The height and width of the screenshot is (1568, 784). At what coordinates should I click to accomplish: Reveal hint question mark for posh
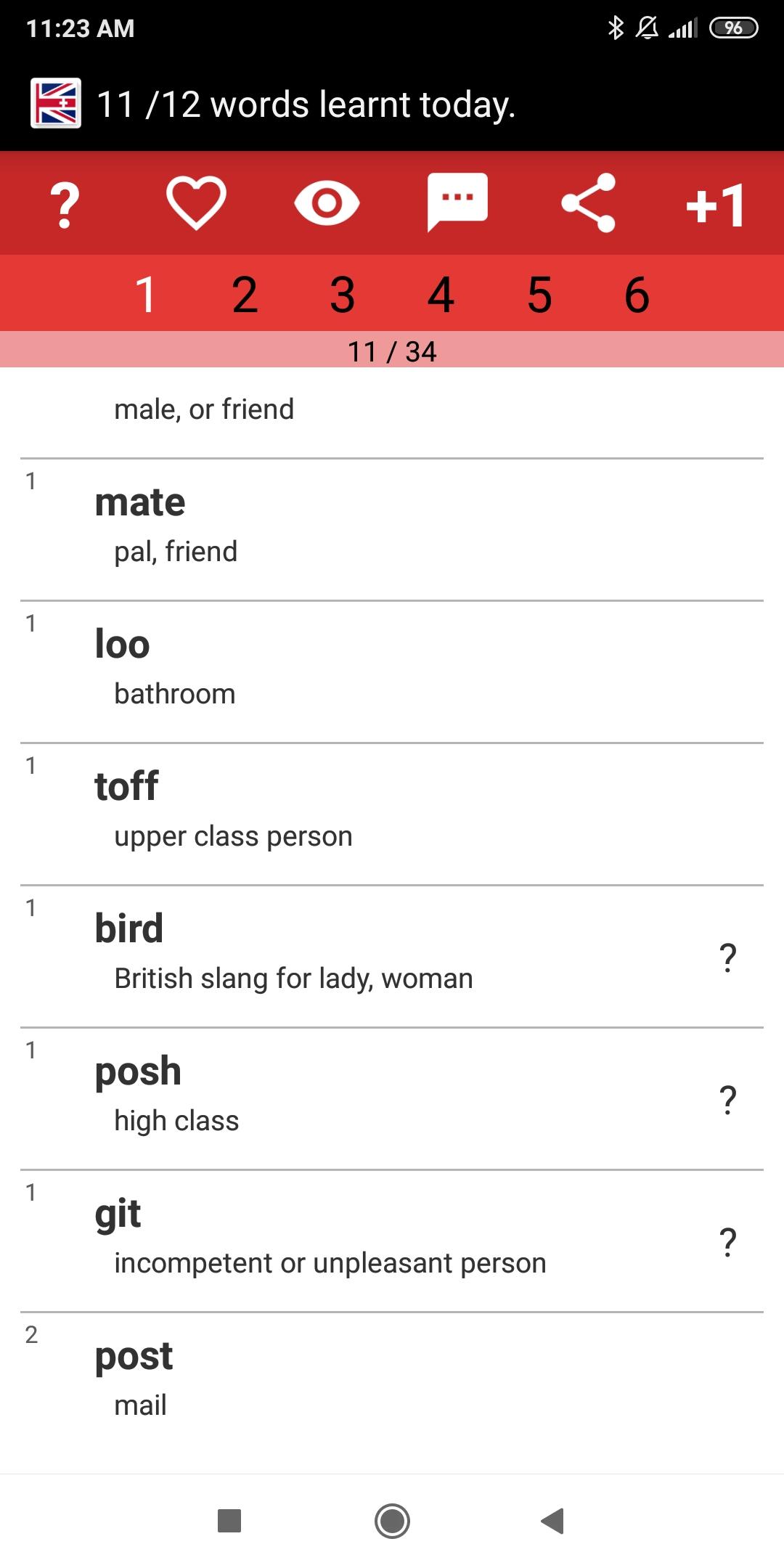point(727,1100)
